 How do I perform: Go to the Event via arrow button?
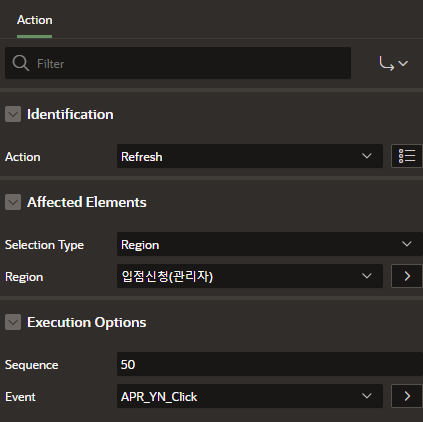[407, 396]
